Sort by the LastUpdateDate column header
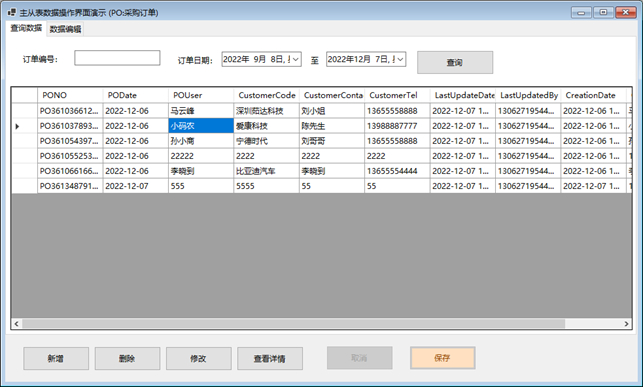Image resolution: width=643 pixels, height=387 pixels. pos(463,95)
